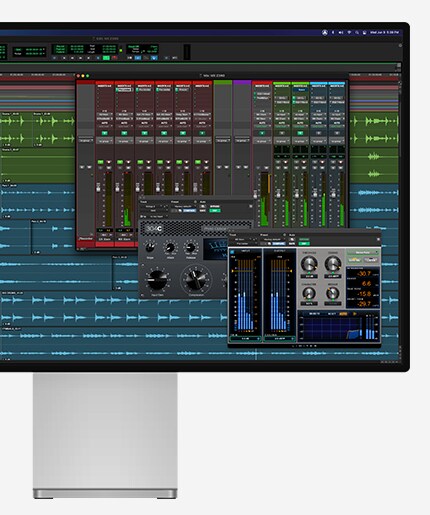Toggle green input monitor button on first red channel

tap(100, 162)
